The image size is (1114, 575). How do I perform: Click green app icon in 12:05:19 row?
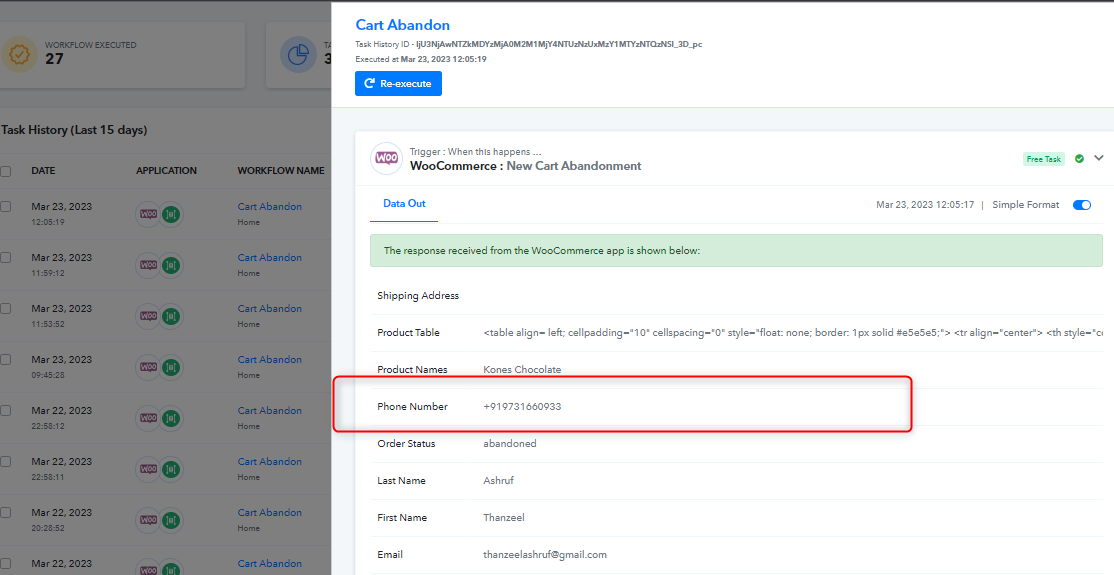(171, 214)
